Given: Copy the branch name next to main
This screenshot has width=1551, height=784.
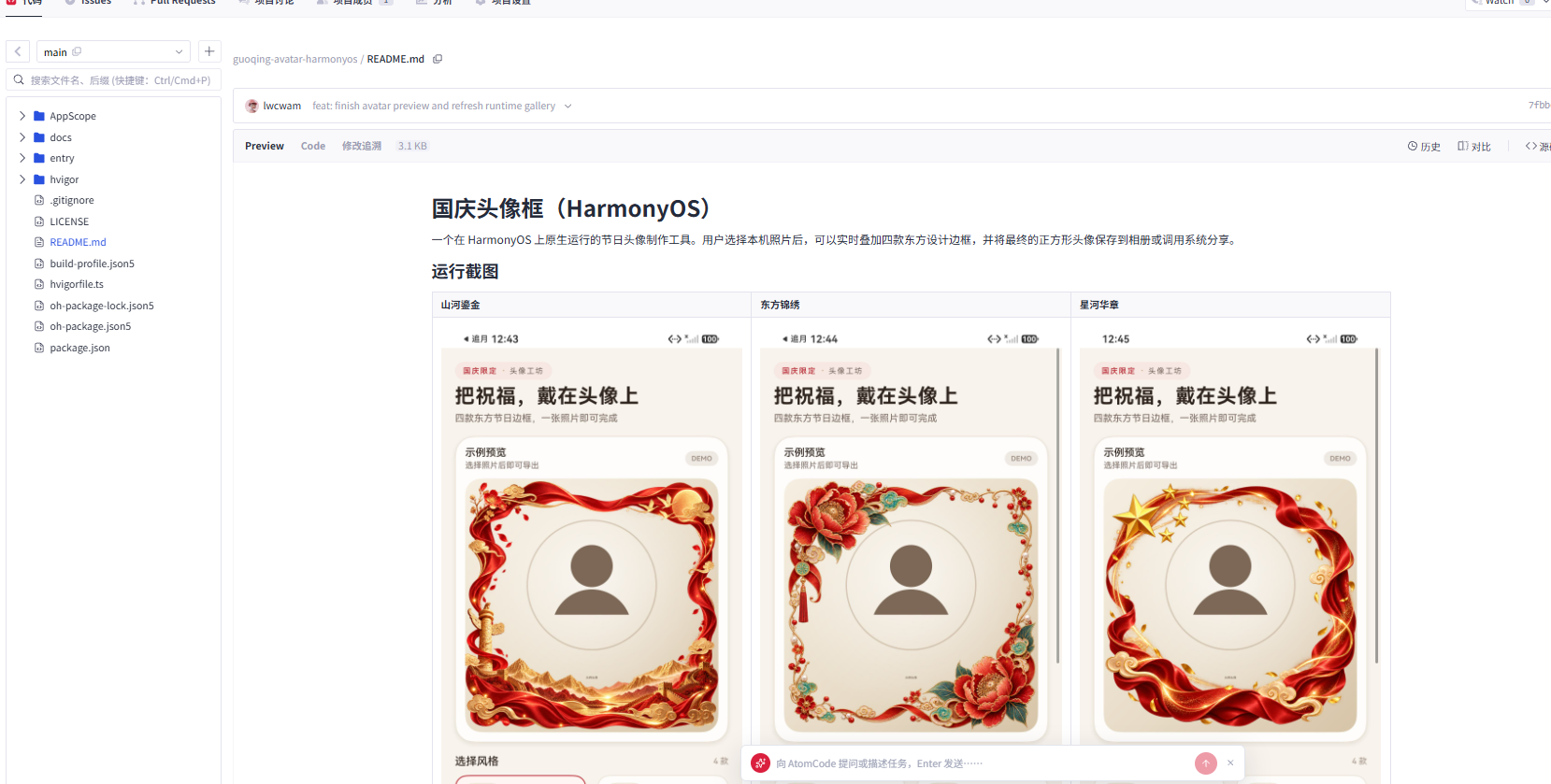Looking at the screenshot, I should pyautogui.click(x=77, y=51).
